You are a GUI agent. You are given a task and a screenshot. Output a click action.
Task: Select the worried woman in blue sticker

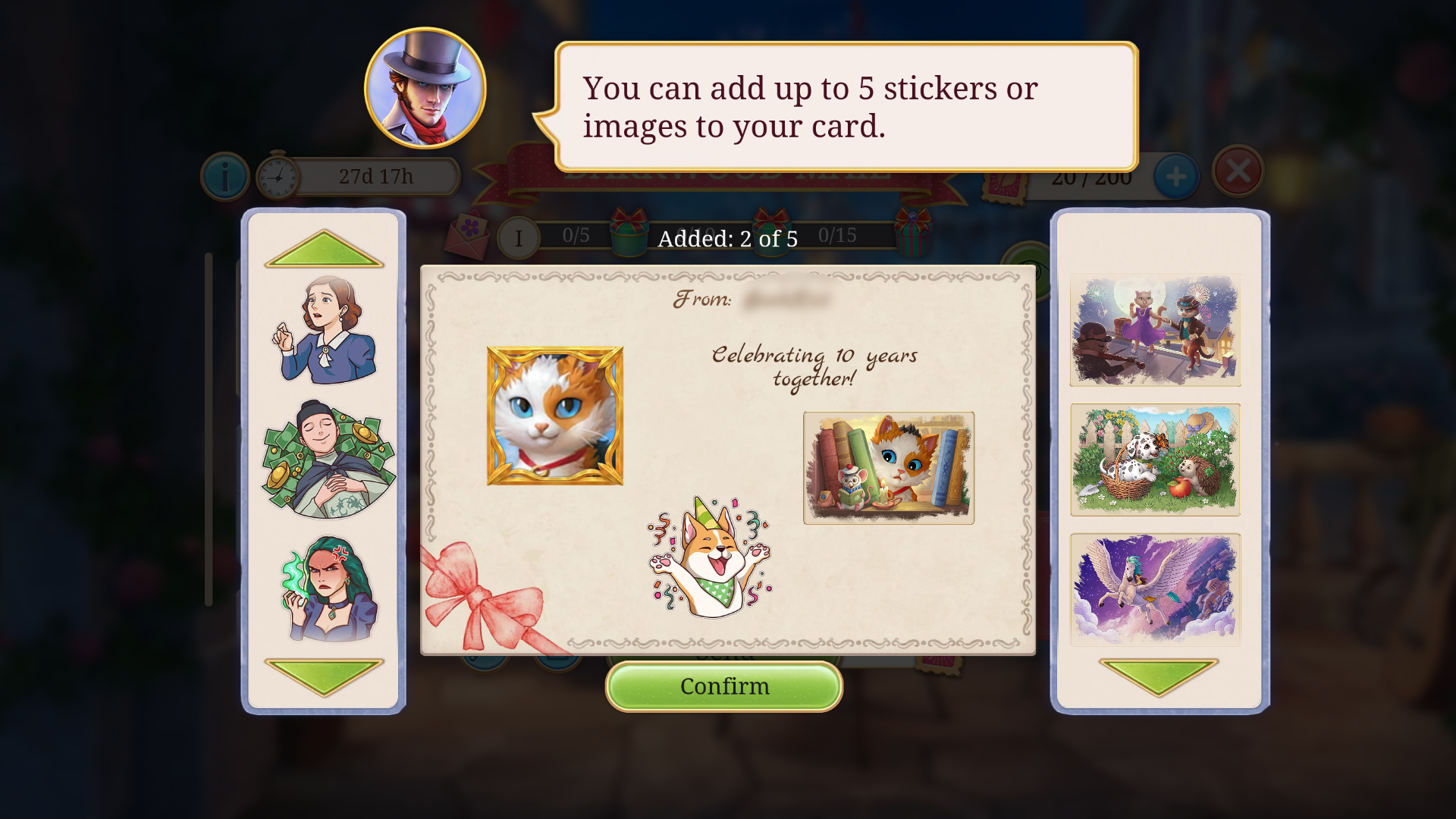coord(325,330)
